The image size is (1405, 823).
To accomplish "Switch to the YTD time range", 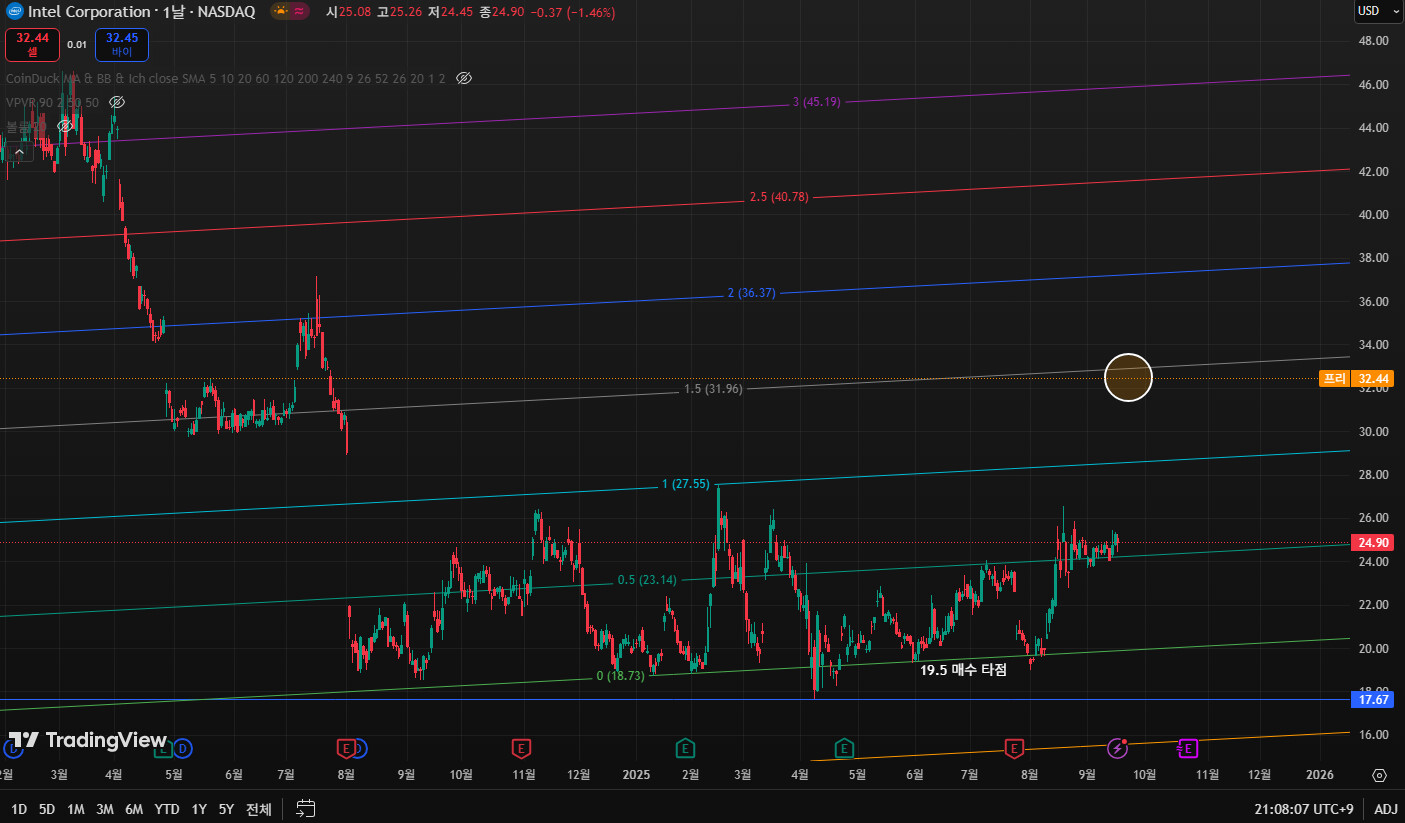I will (x=167, y=809).
